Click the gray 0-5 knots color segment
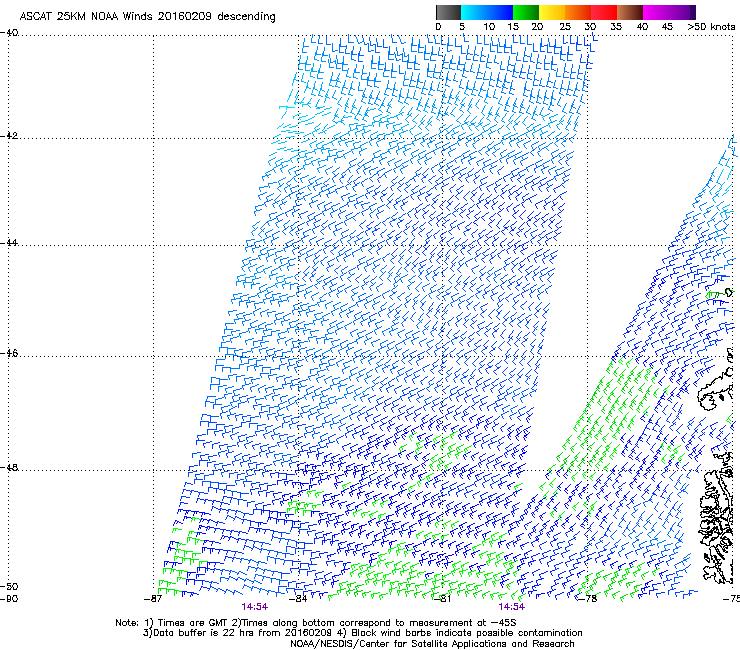Viewport: 740px width, 650px height. (448, 12)
